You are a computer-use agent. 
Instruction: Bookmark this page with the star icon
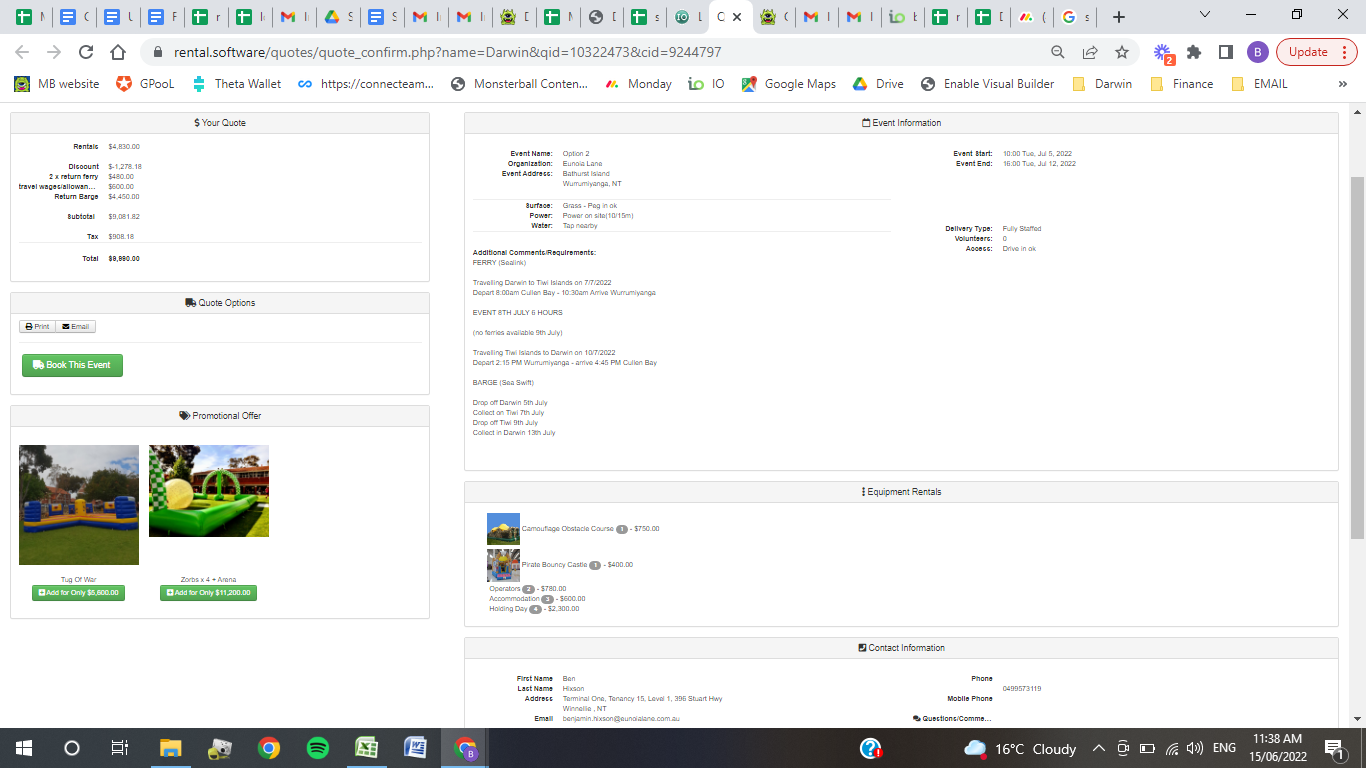coord(1122,52)
